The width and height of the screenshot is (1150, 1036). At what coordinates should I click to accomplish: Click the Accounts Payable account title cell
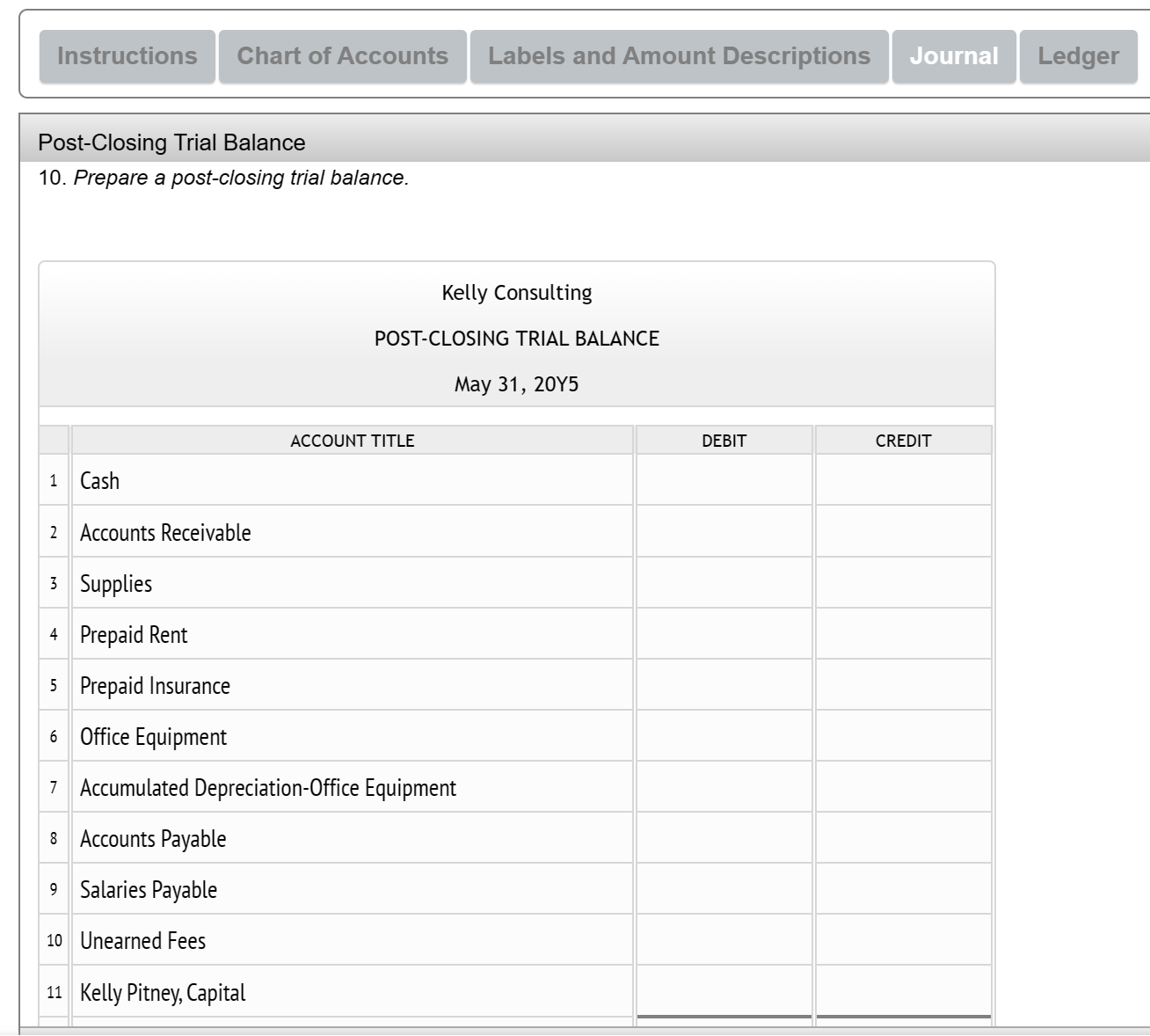[352, 838]
